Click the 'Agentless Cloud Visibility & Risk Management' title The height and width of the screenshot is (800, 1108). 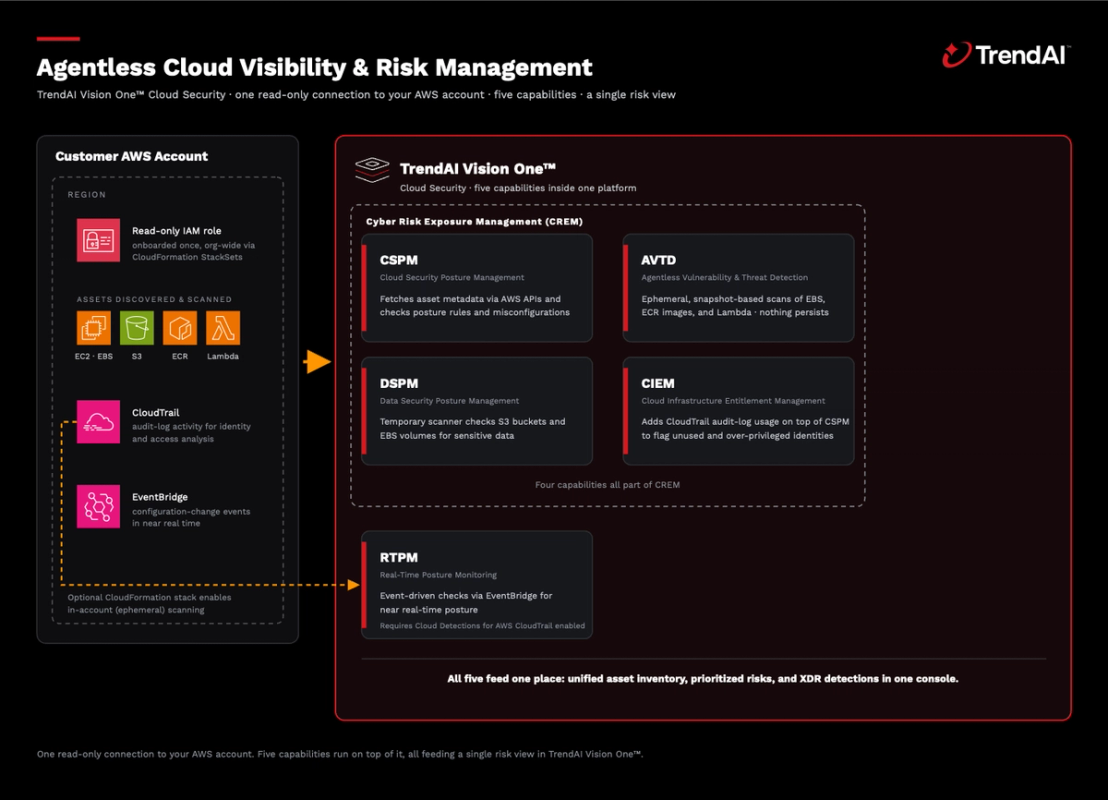click(314, 67)
